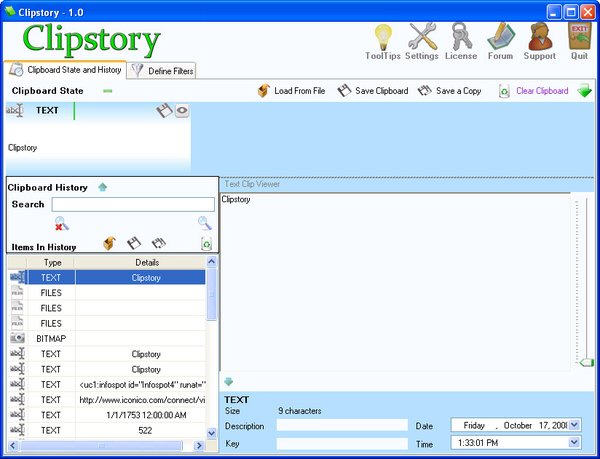Click down arrow below text viewer
Viewport: 600px width, 459px height.
228,381
